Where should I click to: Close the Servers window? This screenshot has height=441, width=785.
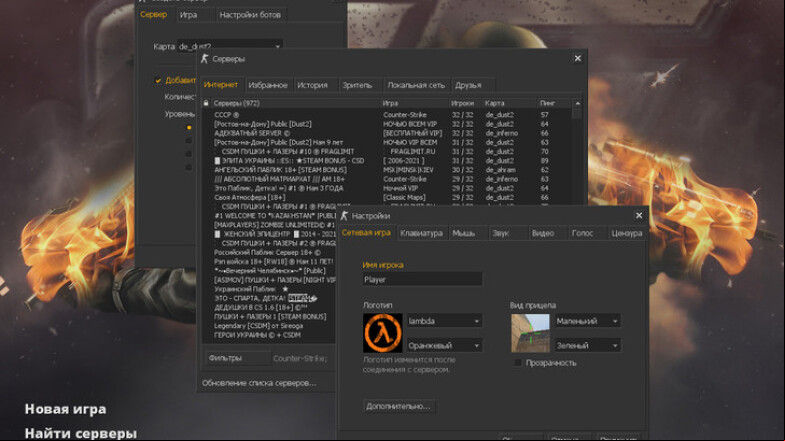tap(578, 59)
